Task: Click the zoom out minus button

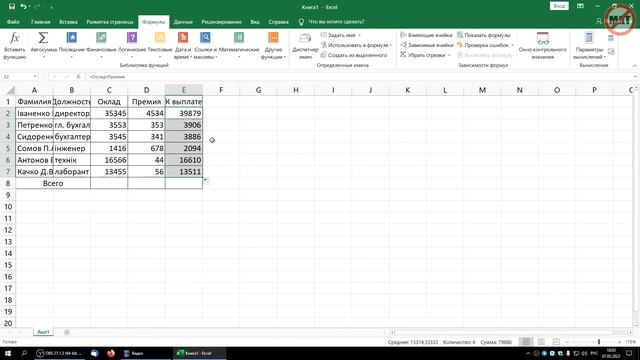Action: [x=567, y=342]
